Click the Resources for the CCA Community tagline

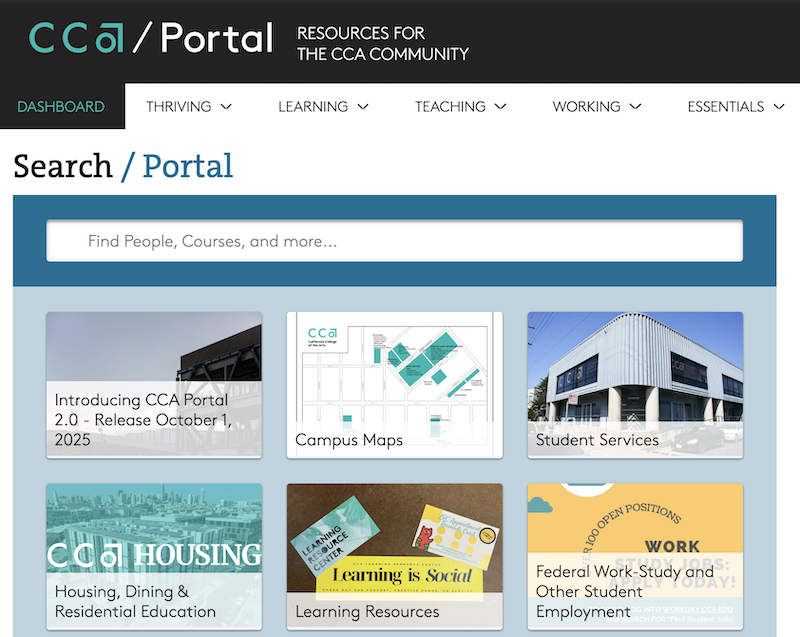pyautogui.click(x=383, y=43)
